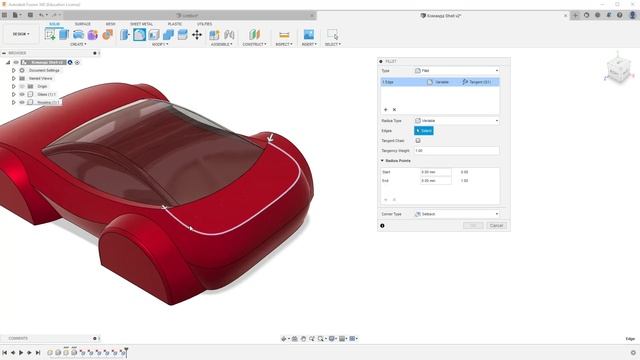Image resolution: width=640 pixels, height=360 pixels.
Task: Select the Press Pull tool icon
Action: coord(125,34)
